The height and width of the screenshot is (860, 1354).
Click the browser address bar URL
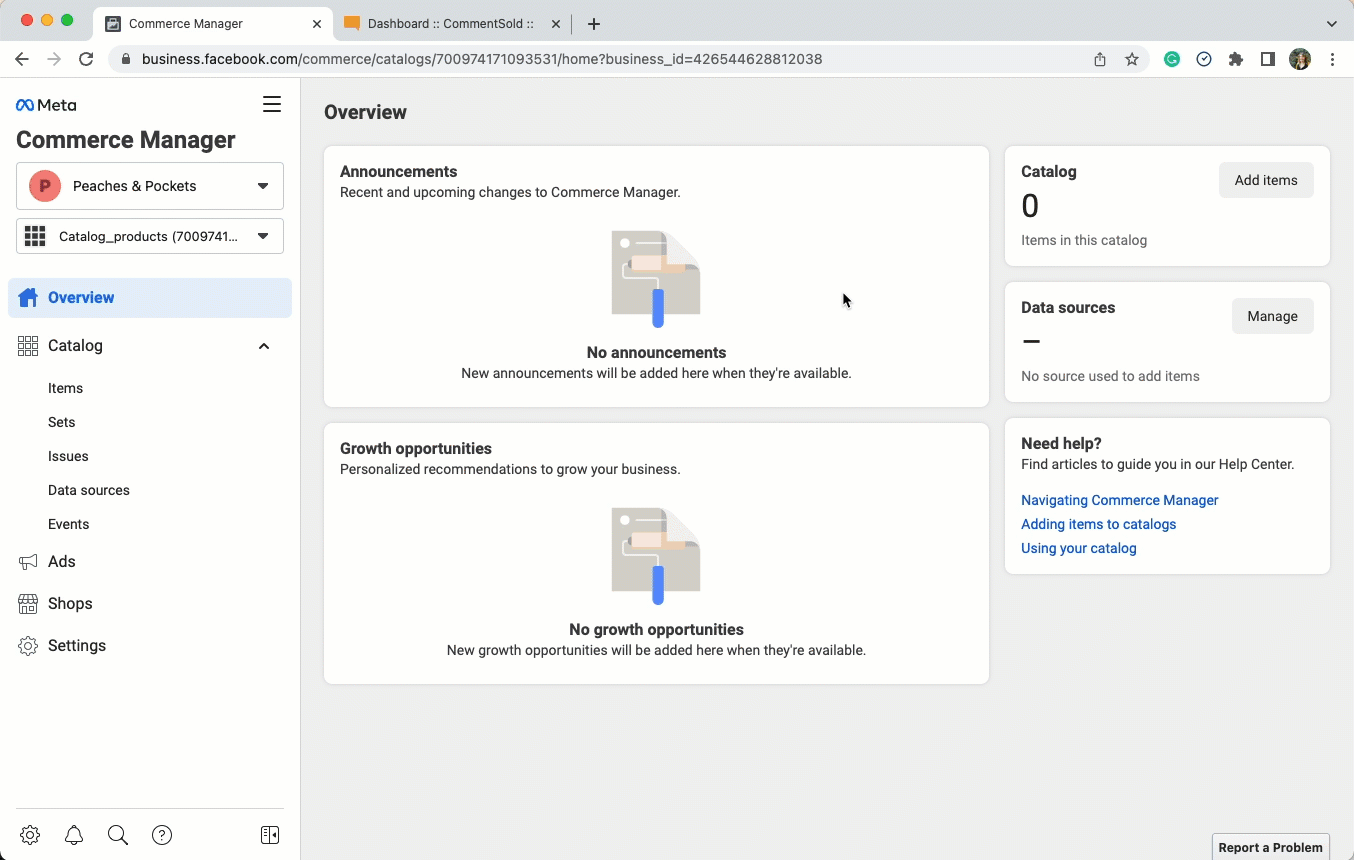coord(482,59)
